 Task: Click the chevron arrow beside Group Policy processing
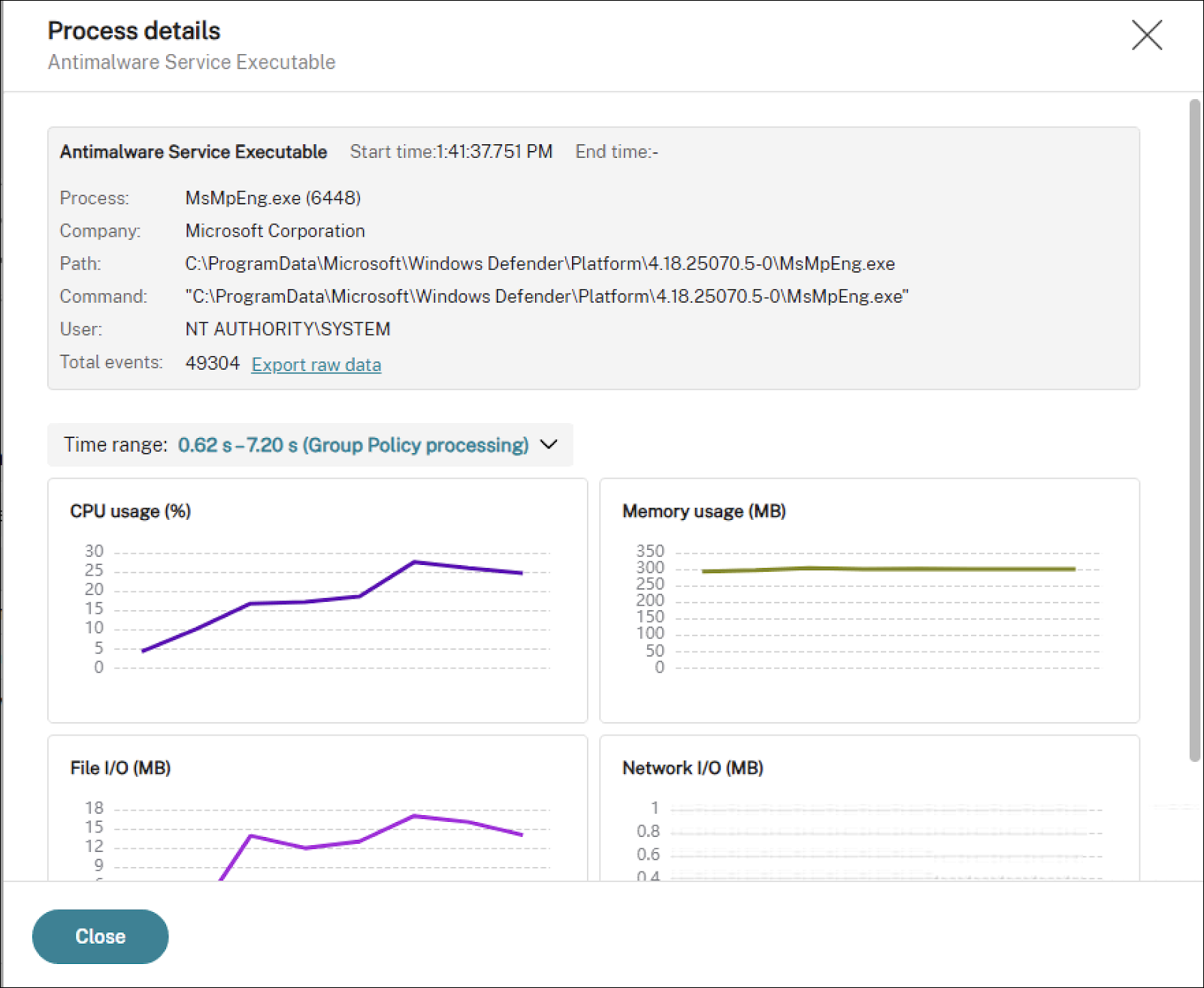(549, 445)
